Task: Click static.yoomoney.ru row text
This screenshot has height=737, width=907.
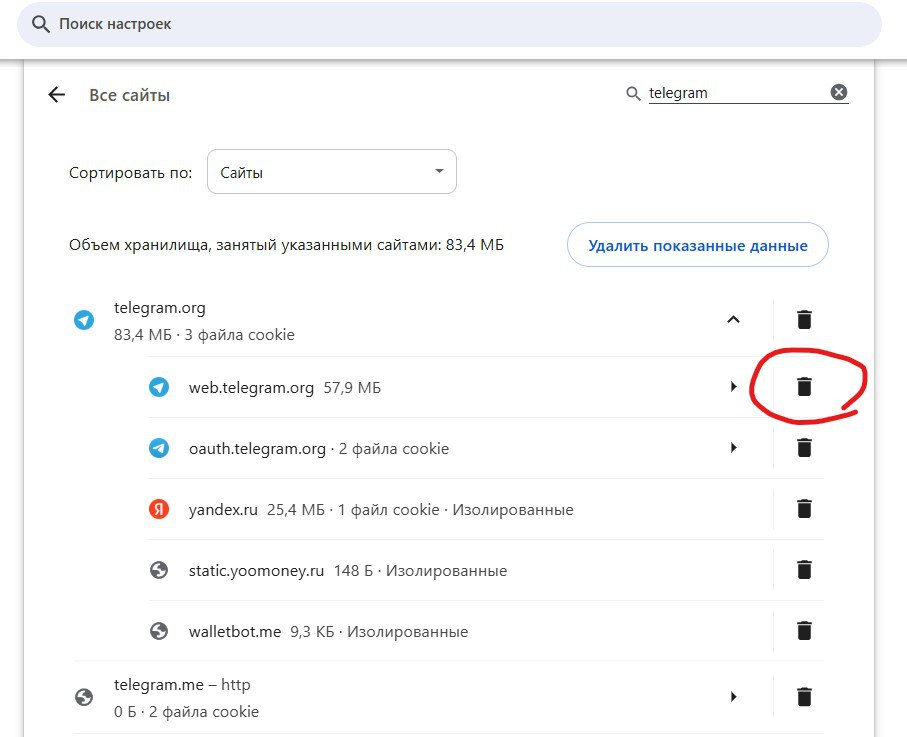Action: (x=348, y=571)
